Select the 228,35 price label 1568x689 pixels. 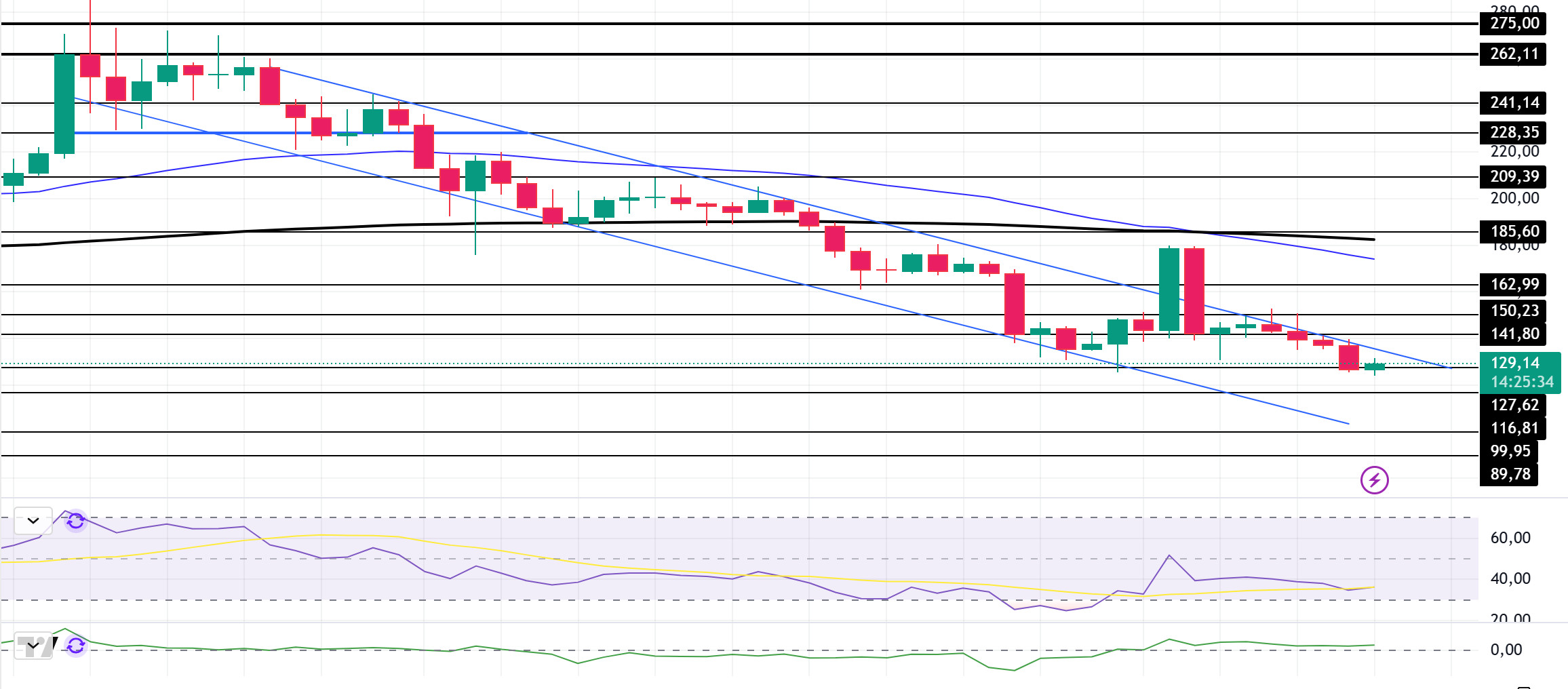coord(1513,132)
